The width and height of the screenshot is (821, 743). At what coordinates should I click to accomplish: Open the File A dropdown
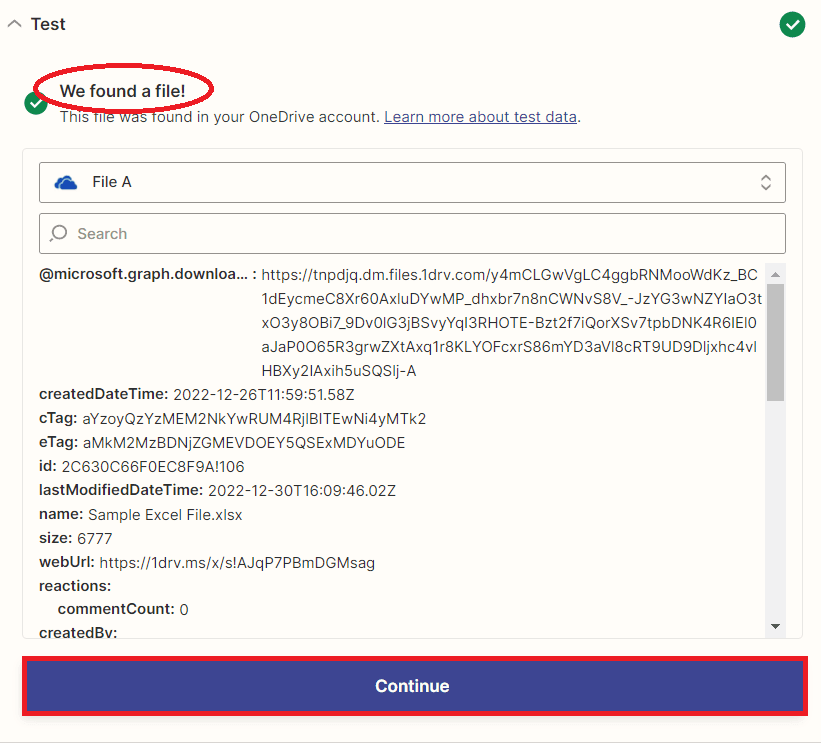pyautogui.click(x=412, y=182)
